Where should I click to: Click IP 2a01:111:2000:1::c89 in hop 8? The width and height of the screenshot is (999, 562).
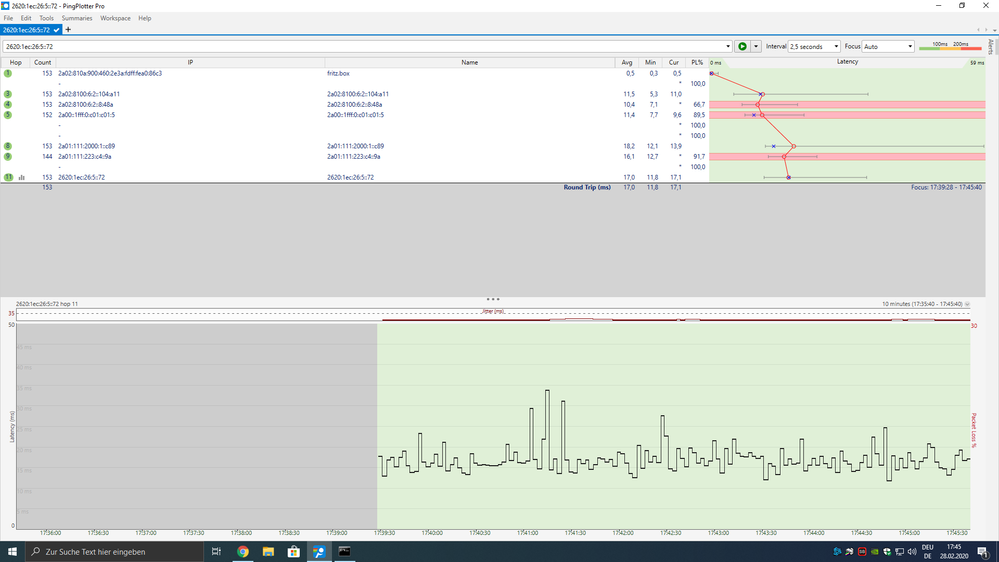[x=87, y=146]
